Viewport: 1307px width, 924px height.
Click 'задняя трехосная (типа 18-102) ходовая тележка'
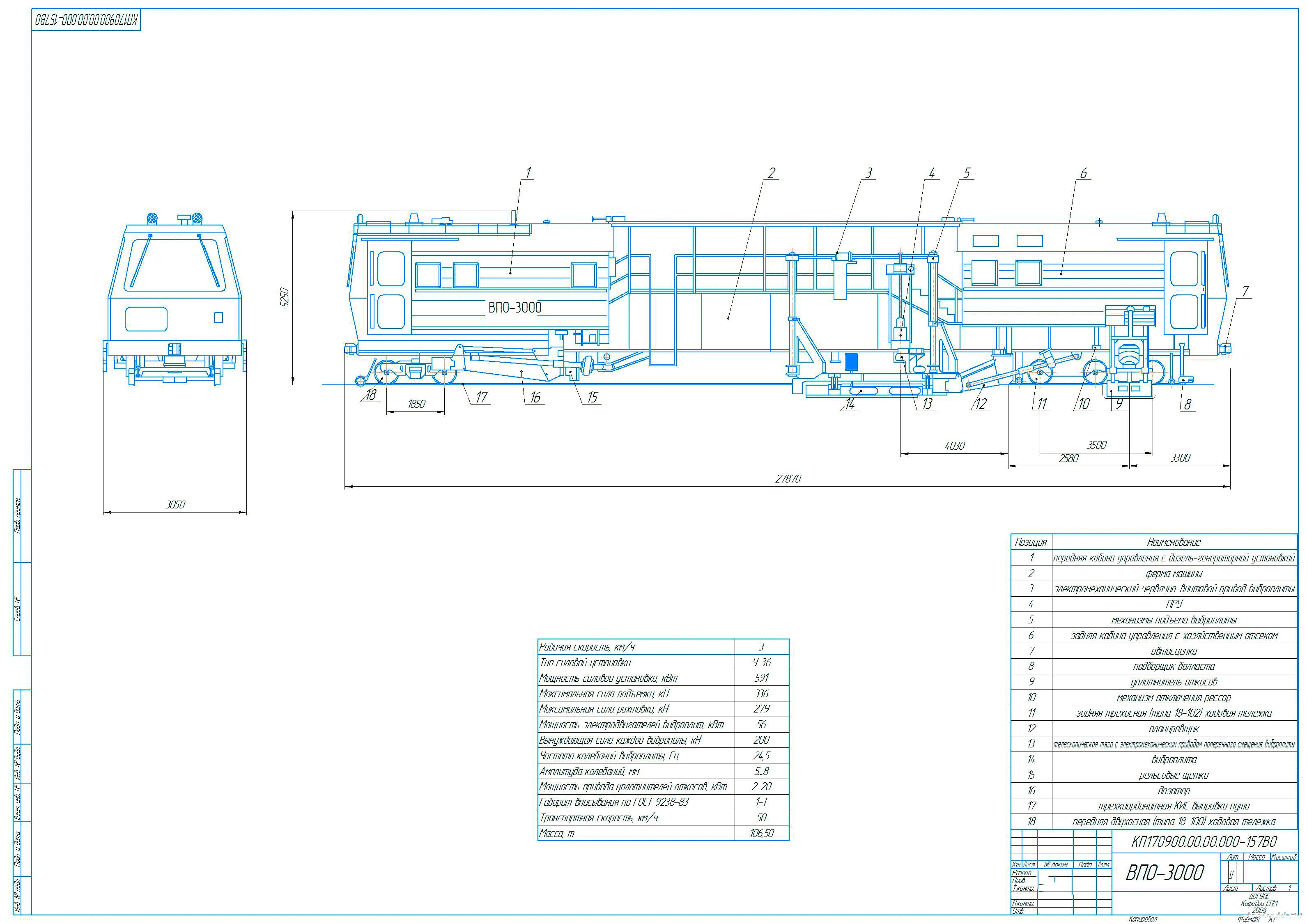(x=1174, y=713)
